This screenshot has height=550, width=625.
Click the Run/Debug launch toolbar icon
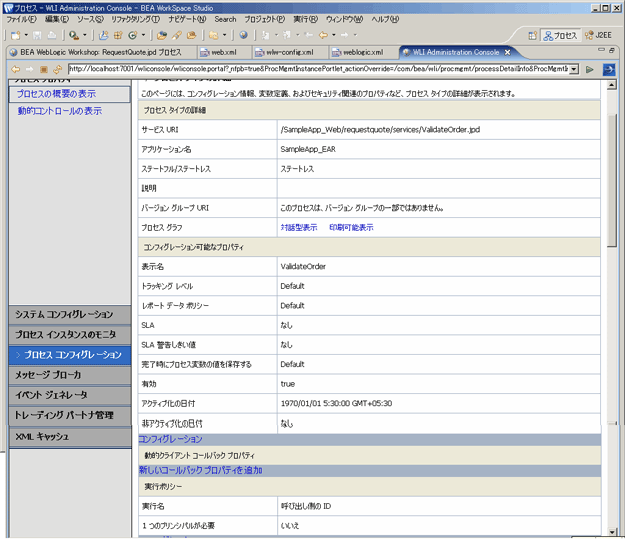73,35
